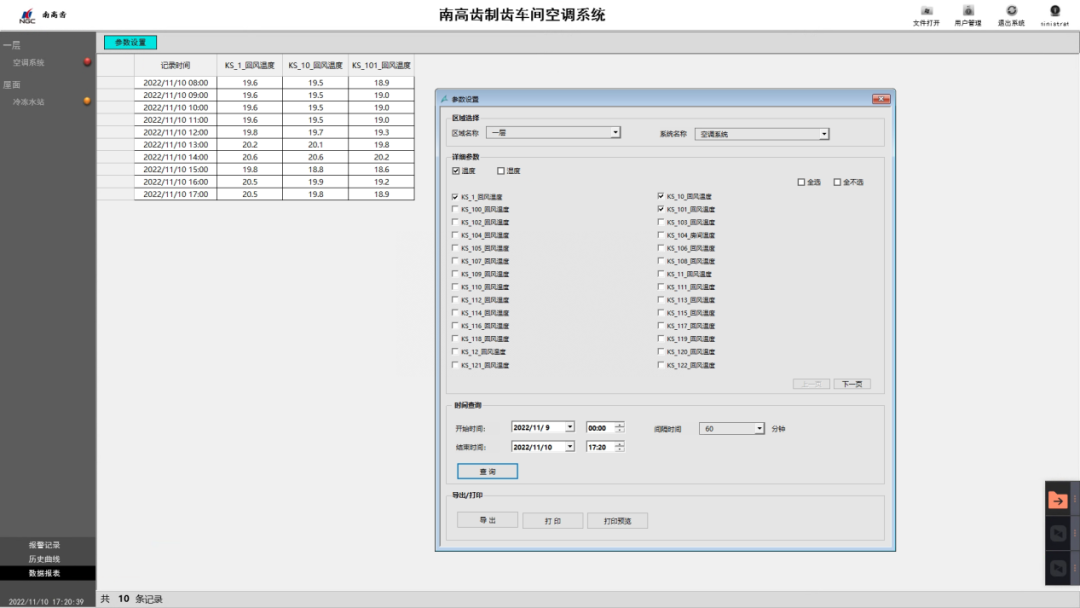Check KS_122_回风温度 checkbox
Screen dimensions: 1080x608
point(661,365)
